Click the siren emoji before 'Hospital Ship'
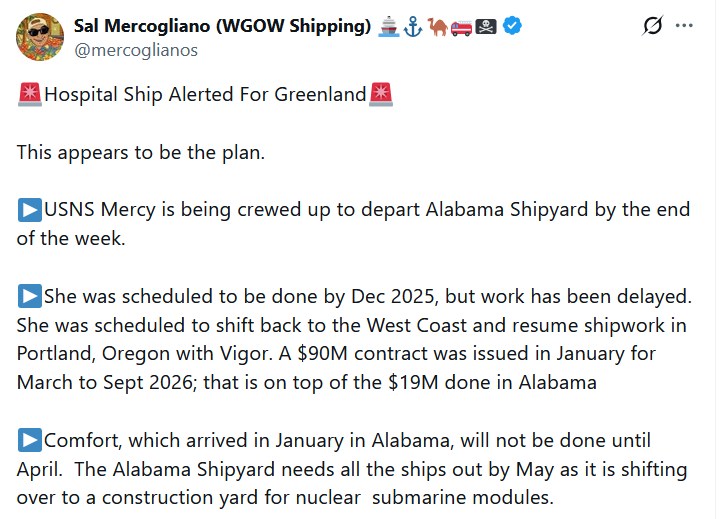The height and width of the screenshot is (519, 722). point(30,95)
